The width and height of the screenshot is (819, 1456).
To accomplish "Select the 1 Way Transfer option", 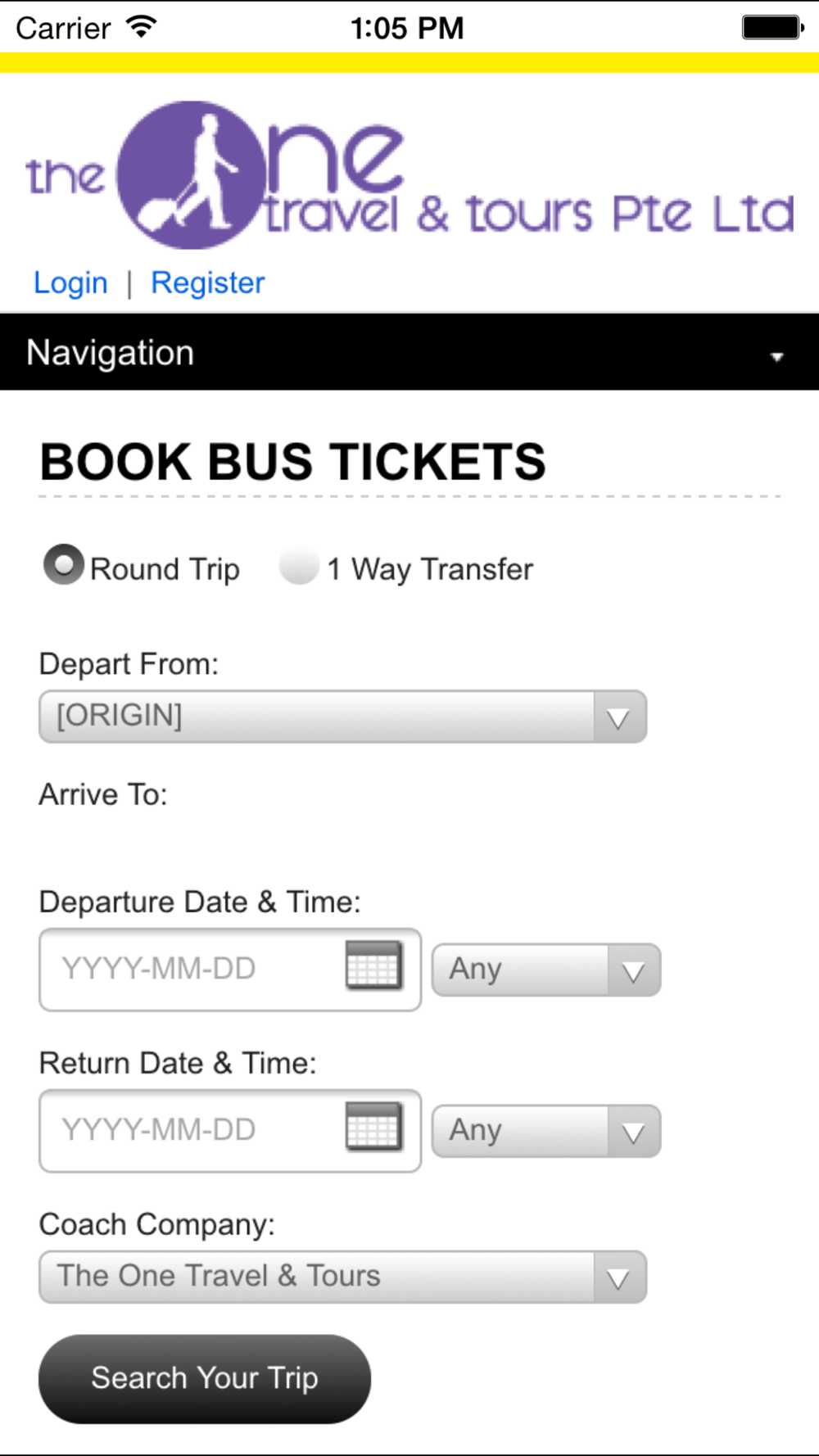I will (299, 567).
